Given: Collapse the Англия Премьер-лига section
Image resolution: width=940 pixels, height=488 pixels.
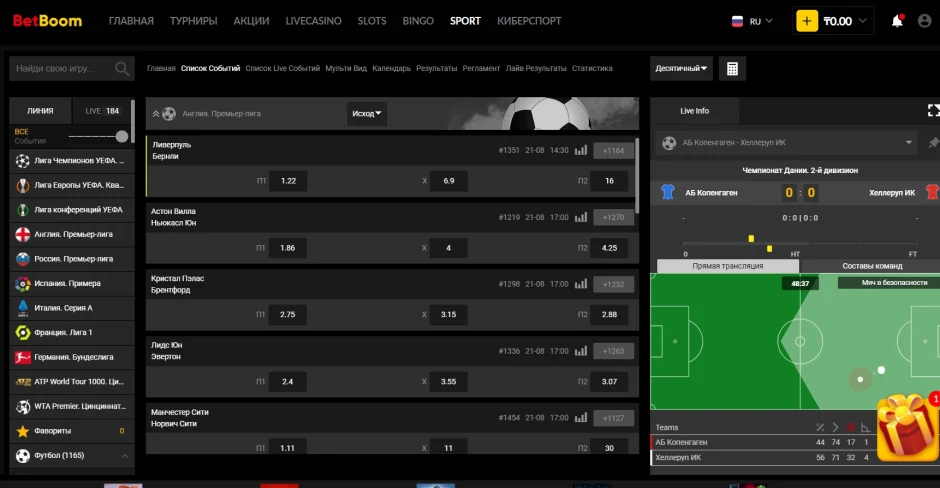Looking at the screenshot, I should tap(156, 114).
